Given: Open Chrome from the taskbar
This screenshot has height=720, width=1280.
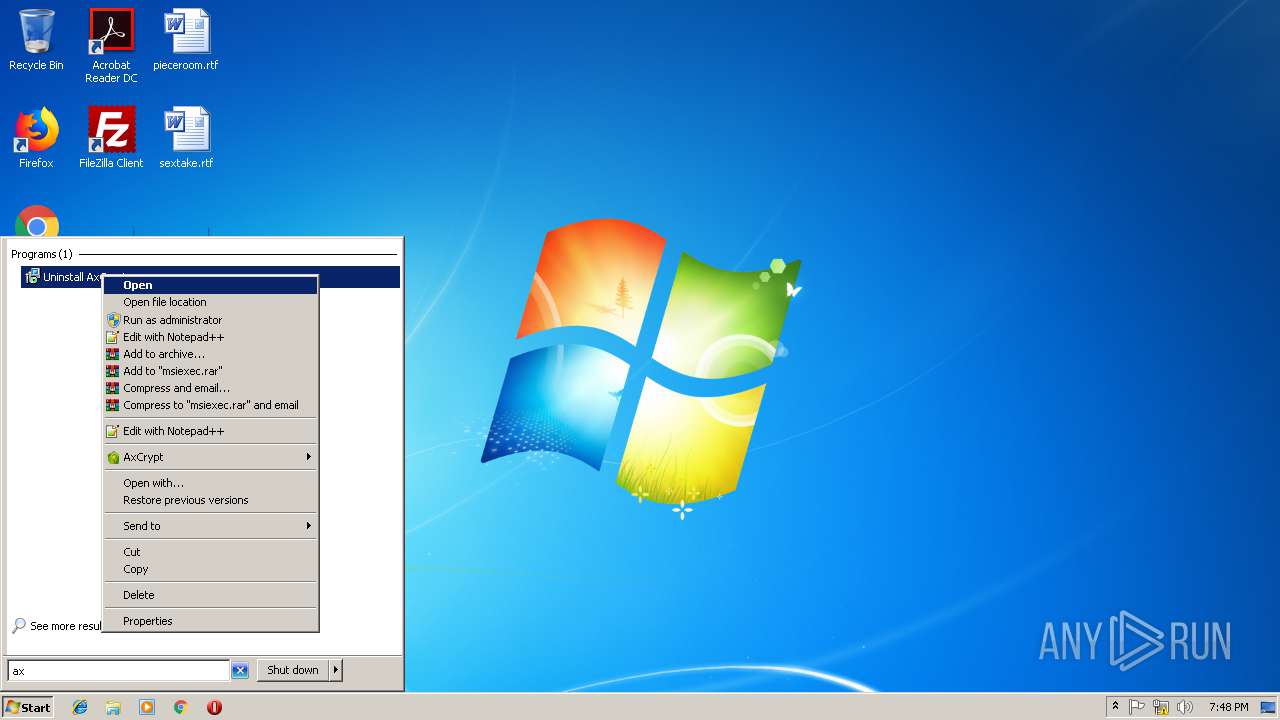Looking at the screenshot, I should pos(181,707).
